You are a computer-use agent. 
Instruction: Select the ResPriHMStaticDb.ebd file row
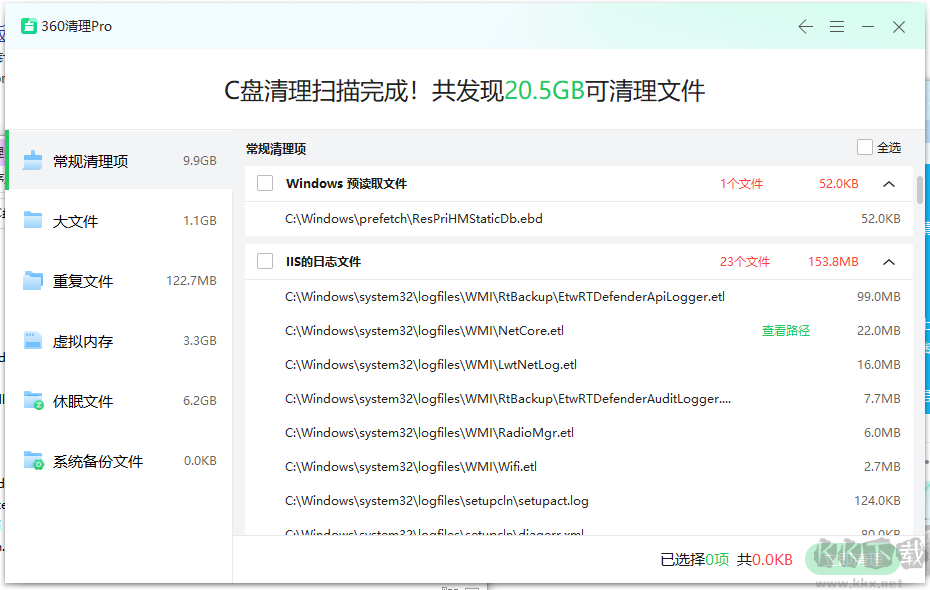pos(578,219)
